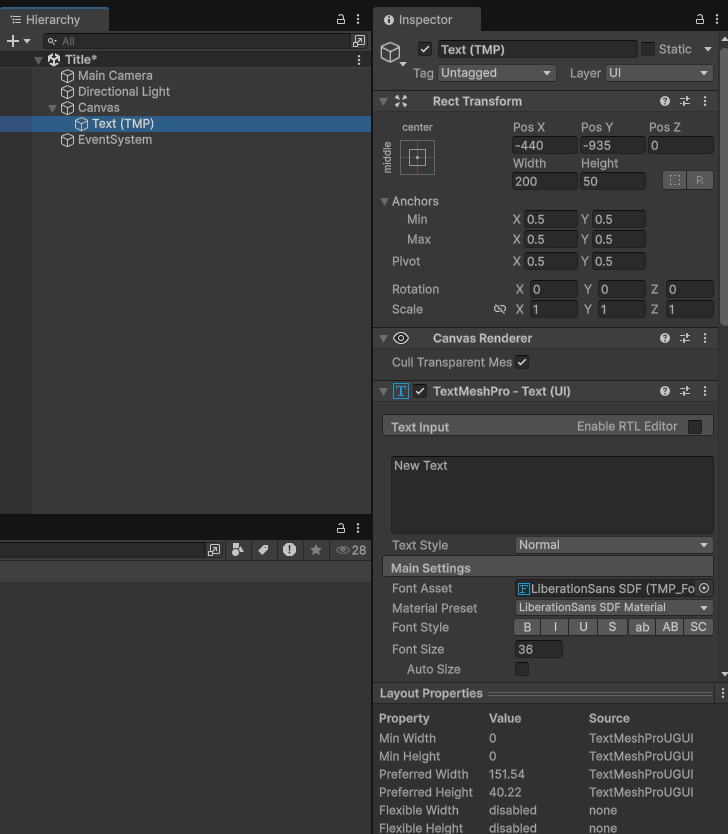
Task: Click the Font Size input field
Action: pos(538,649)
